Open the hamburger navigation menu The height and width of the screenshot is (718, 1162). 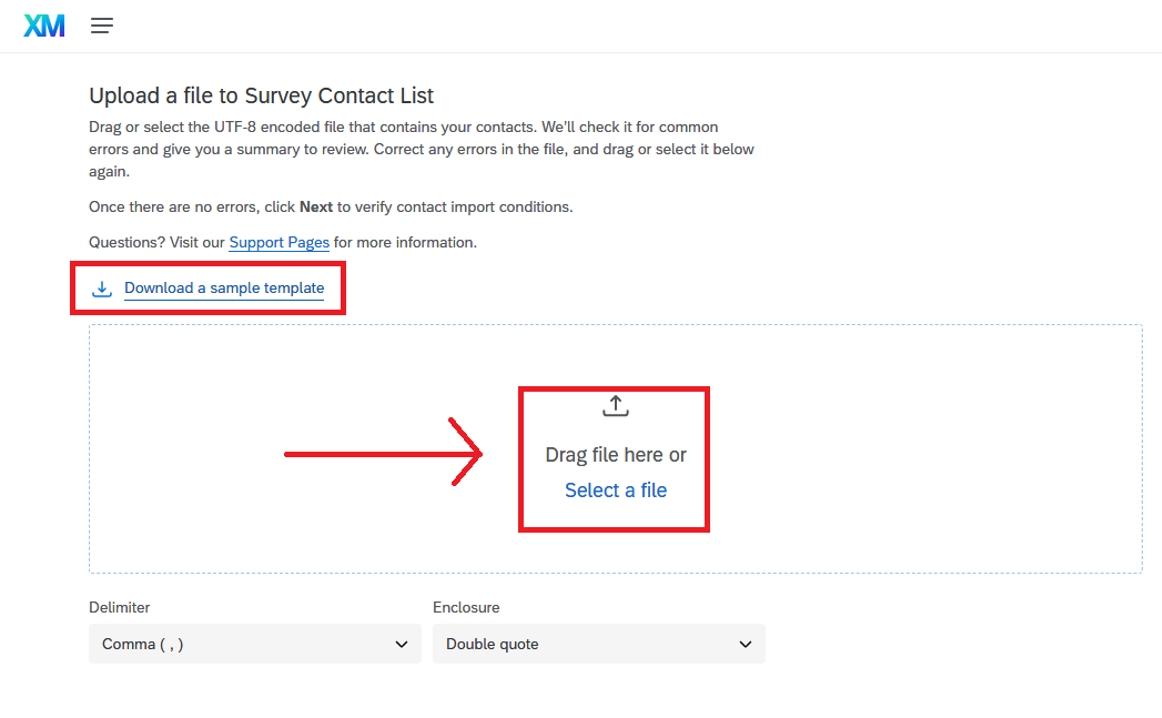(102, 27)
